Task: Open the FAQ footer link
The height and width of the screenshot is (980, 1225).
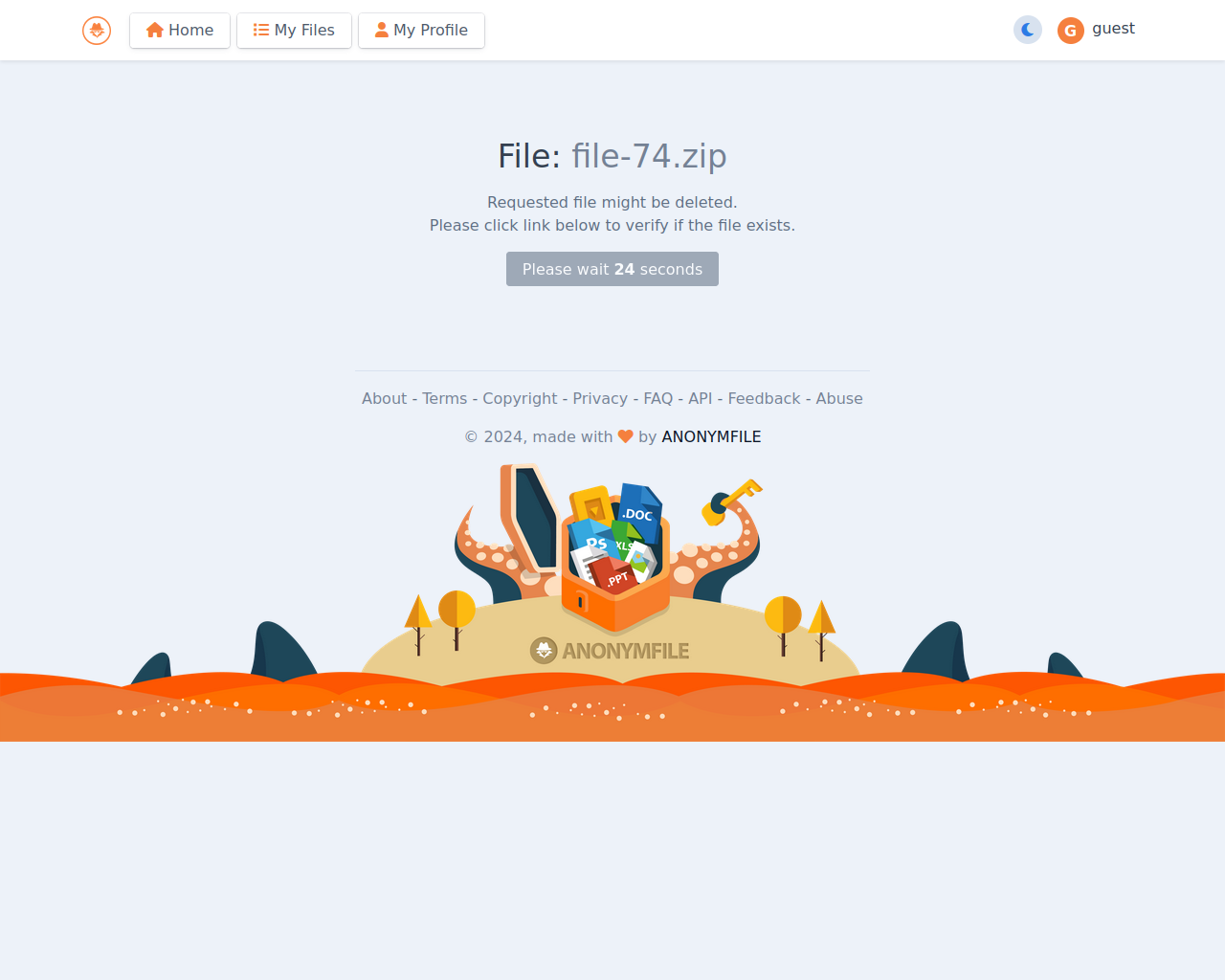Action: click(658, 399)
